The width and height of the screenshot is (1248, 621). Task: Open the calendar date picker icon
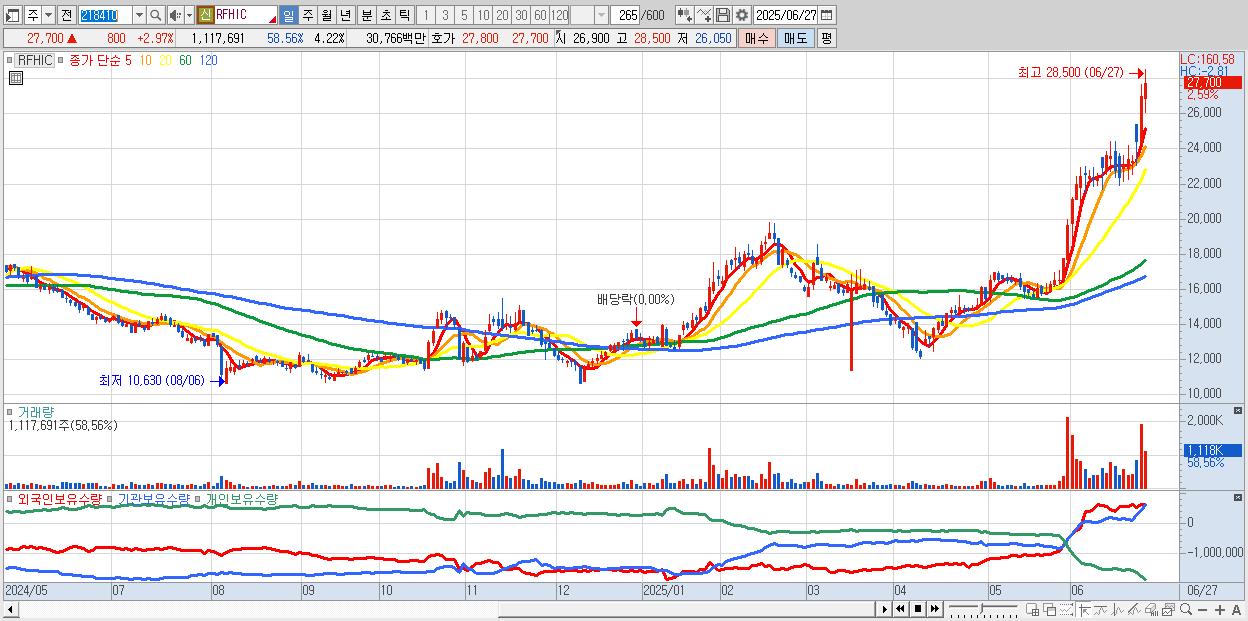(x=826, y=15)
